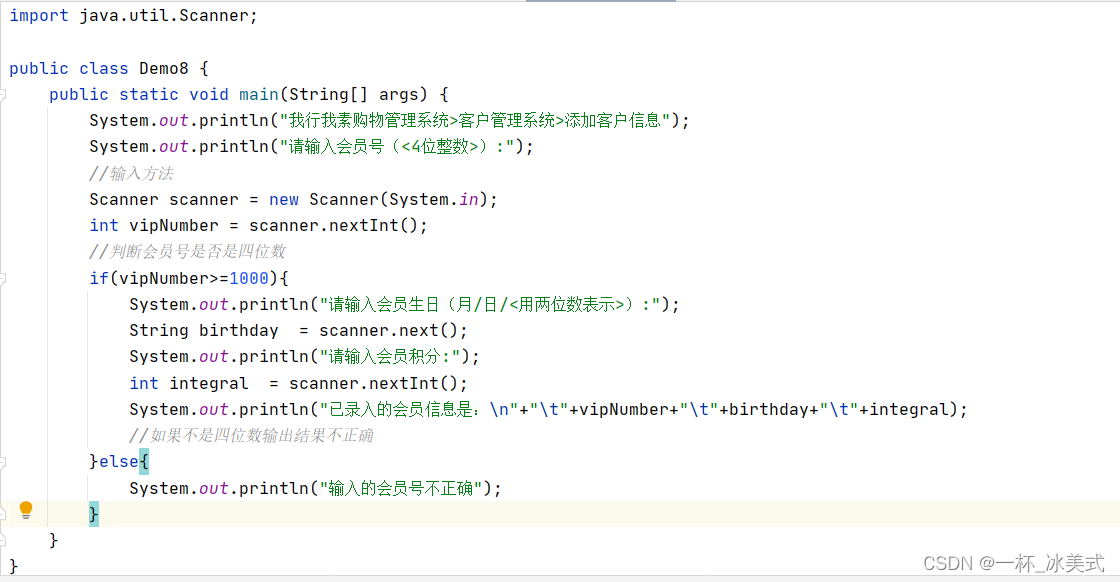Click the 'if' keyword
The image size is (1120, 582).
[x=99, y=279]
